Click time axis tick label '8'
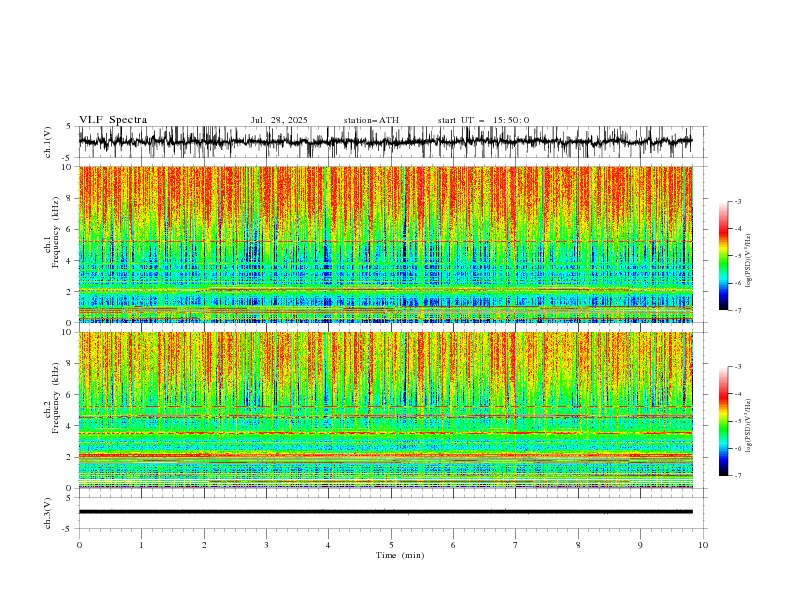The height and width of the screenshot is (612, 792). click(578, 545)
